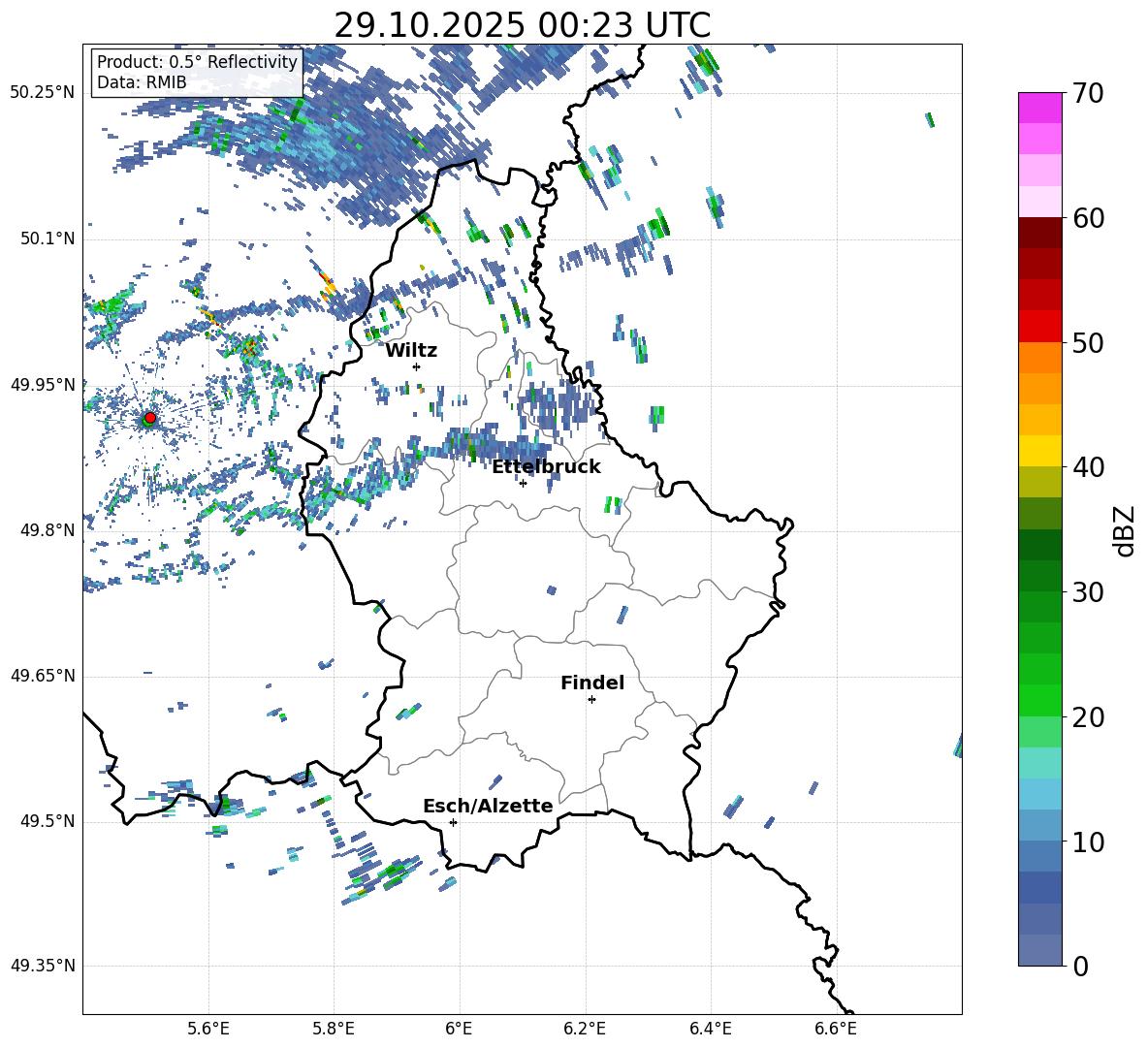Click the 50.25°N latitude tick label
The width and height of the screenshot is (1148, 1048).
coord(43,93)
